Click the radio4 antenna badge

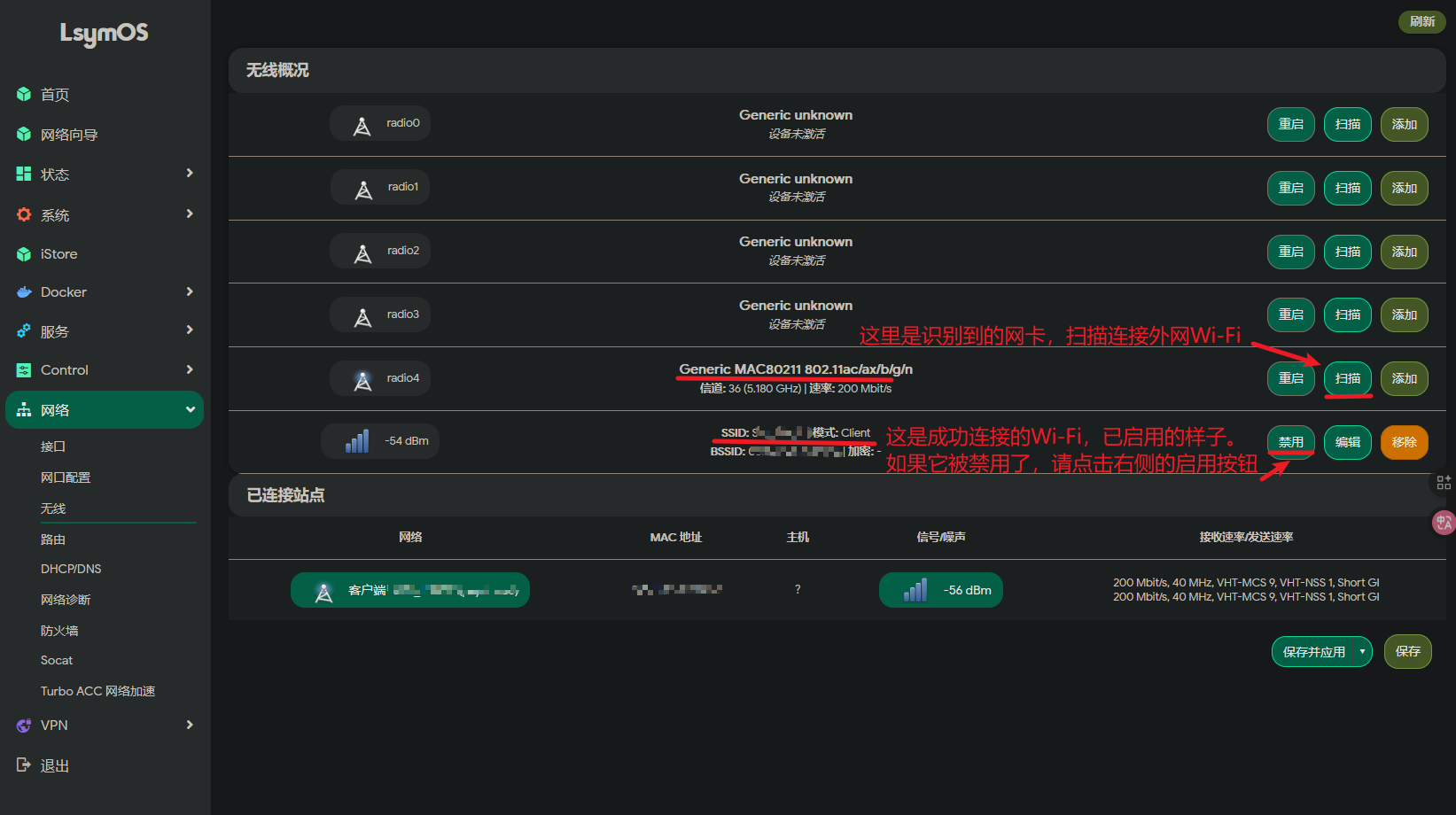[x=380, y=378]
